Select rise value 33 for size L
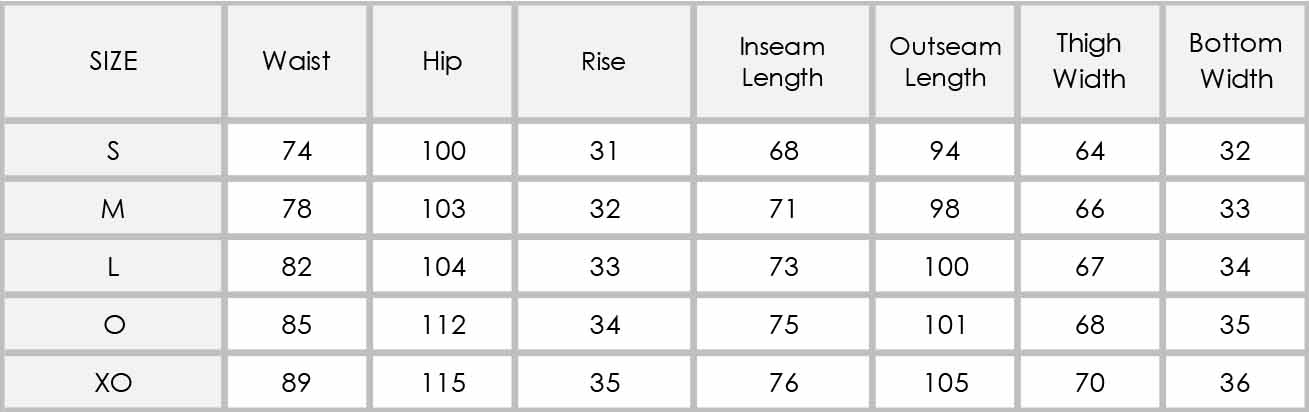 click(x=603, y=267)
